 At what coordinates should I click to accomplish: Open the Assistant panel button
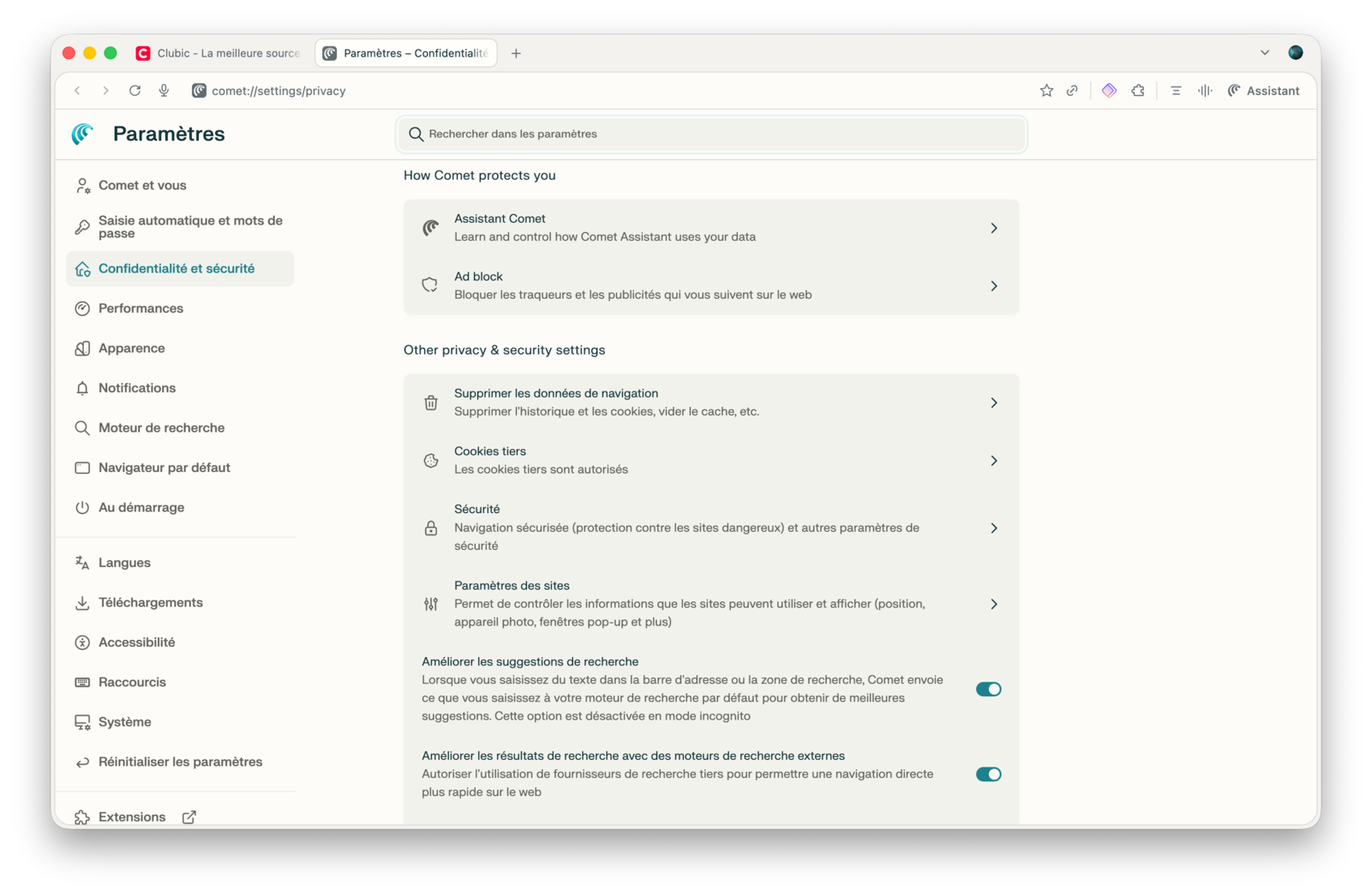1263,91
